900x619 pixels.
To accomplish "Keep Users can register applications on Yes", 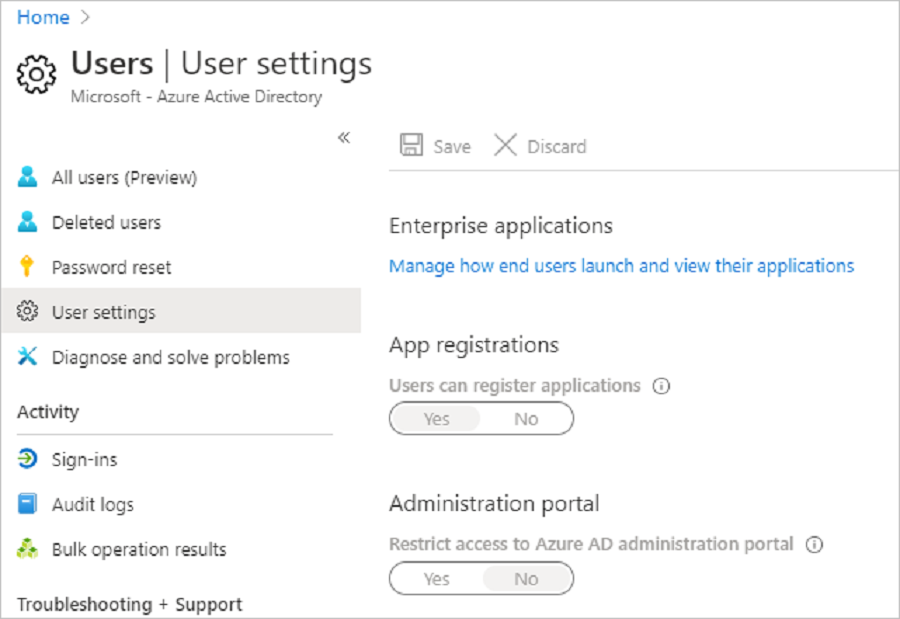I will click(x=435, y=418).
